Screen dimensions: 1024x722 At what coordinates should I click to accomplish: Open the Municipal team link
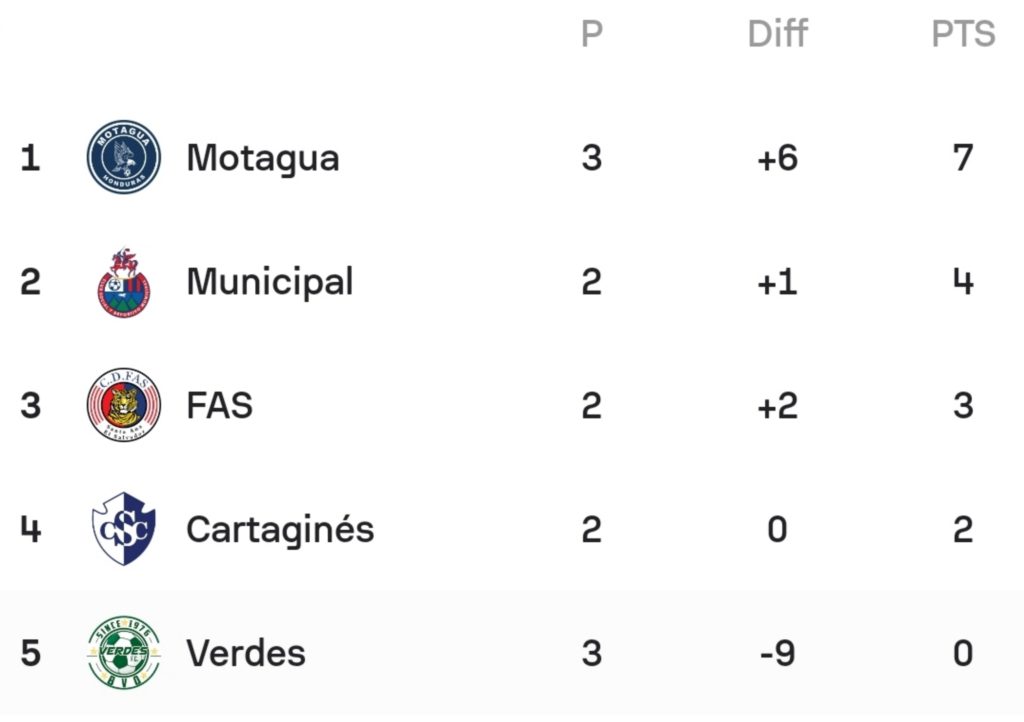[x=270, y=283]
